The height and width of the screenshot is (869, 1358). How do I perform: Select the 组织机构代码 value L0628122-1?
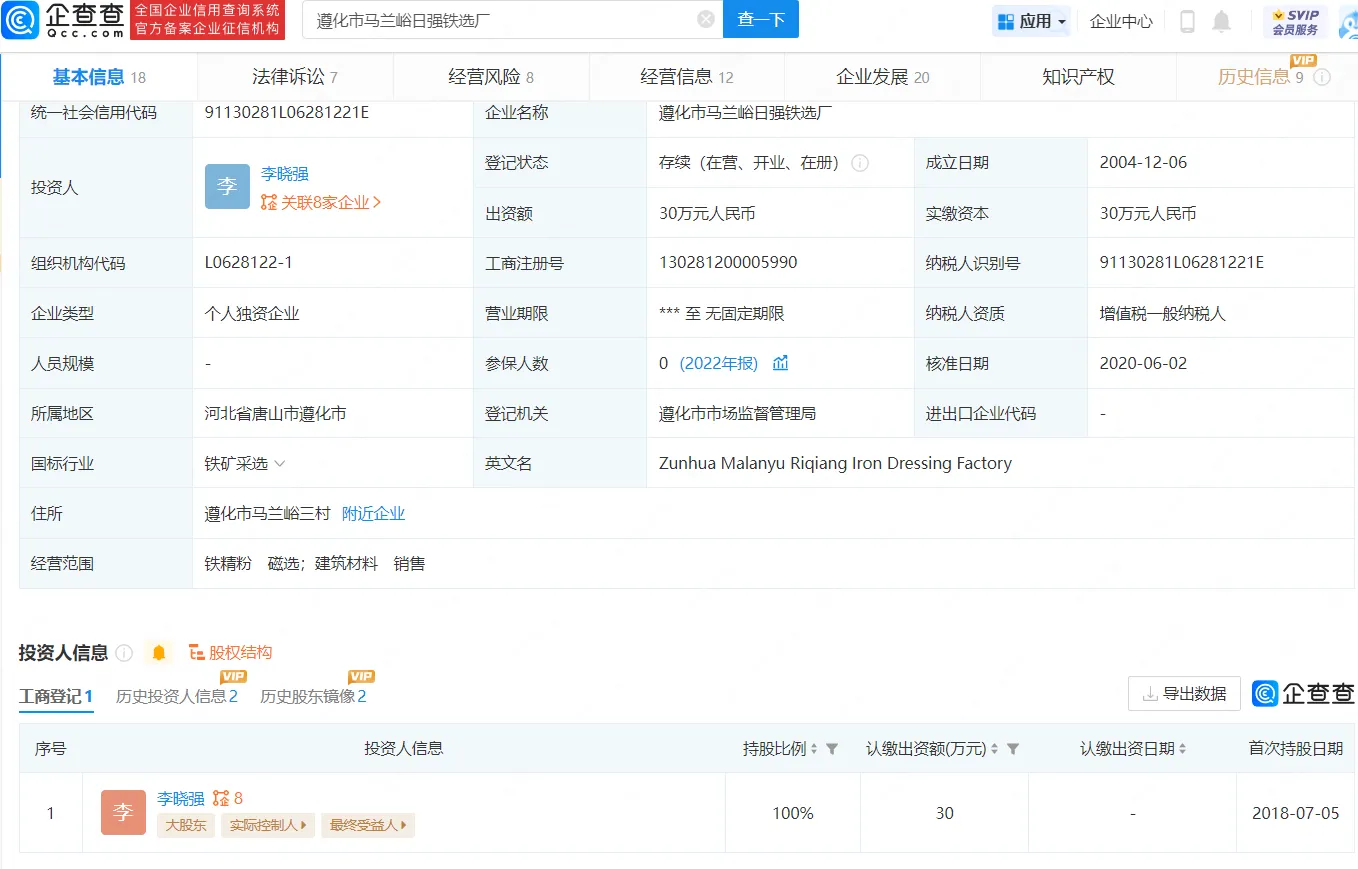click(248, 263)
